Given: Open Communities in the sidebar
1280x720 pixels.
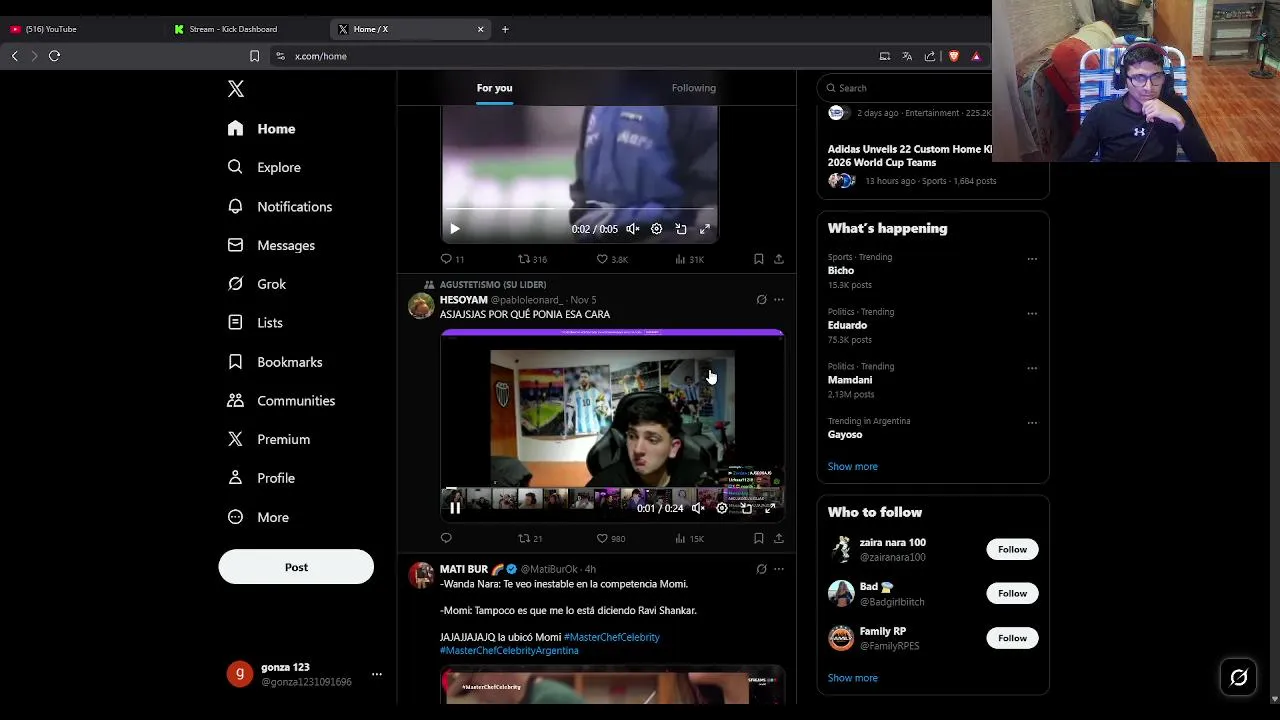Looking at the screenshot, I should click(x=281, y=400).
